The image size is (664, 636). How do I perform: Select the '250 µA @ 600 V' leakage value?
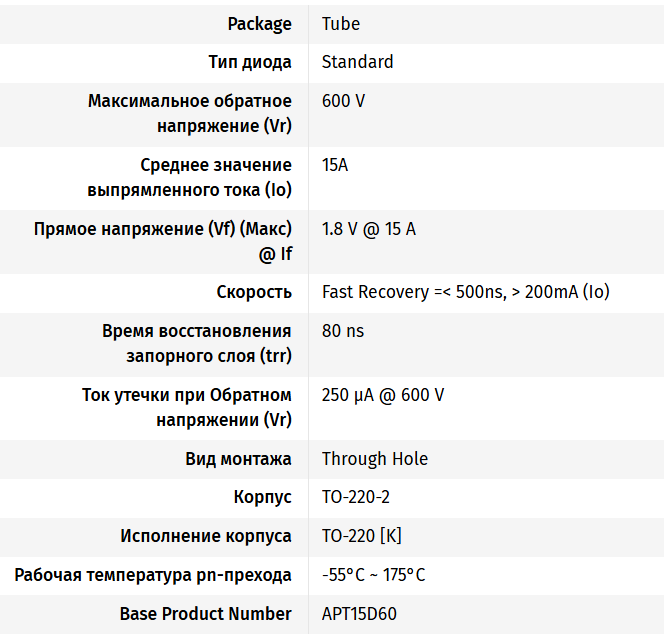click(x=383, y=395)
